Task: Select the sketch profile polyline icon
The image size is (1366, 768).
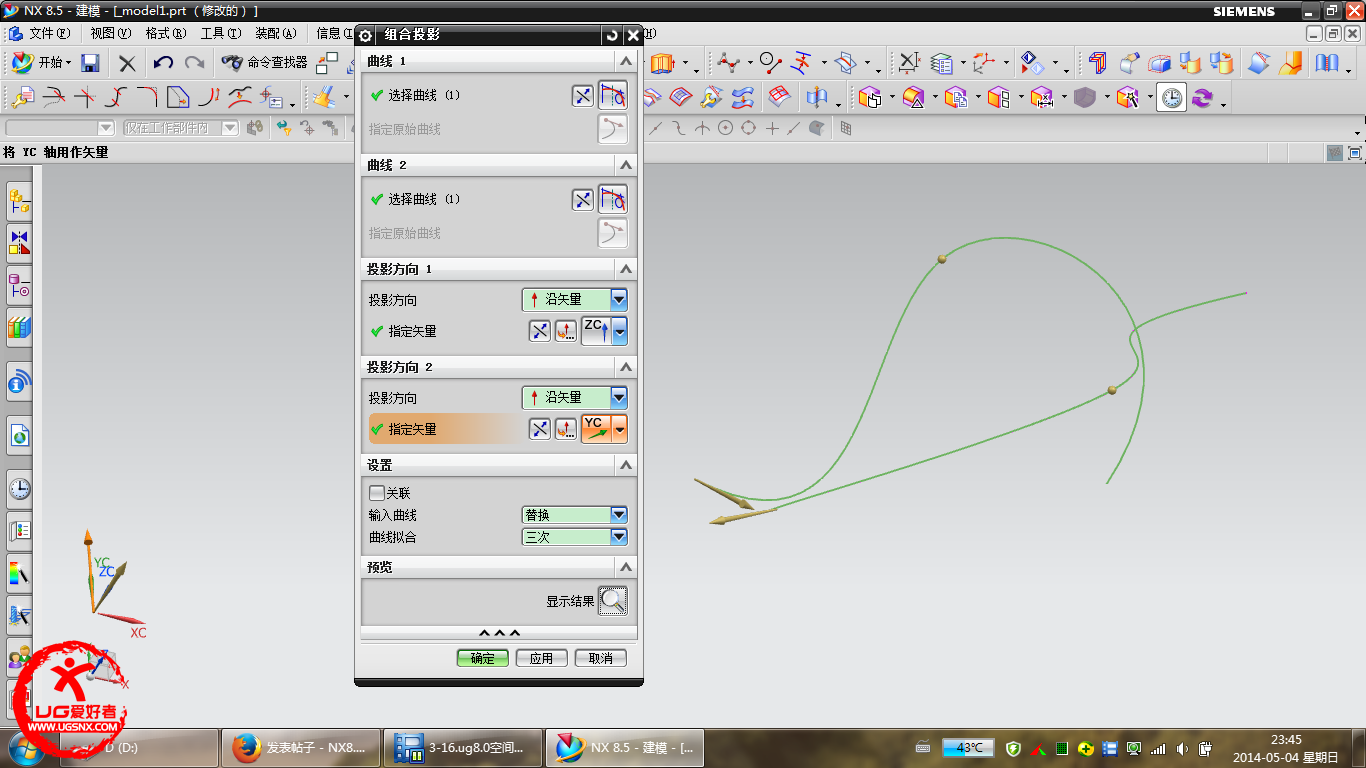Action: (728, 63)
